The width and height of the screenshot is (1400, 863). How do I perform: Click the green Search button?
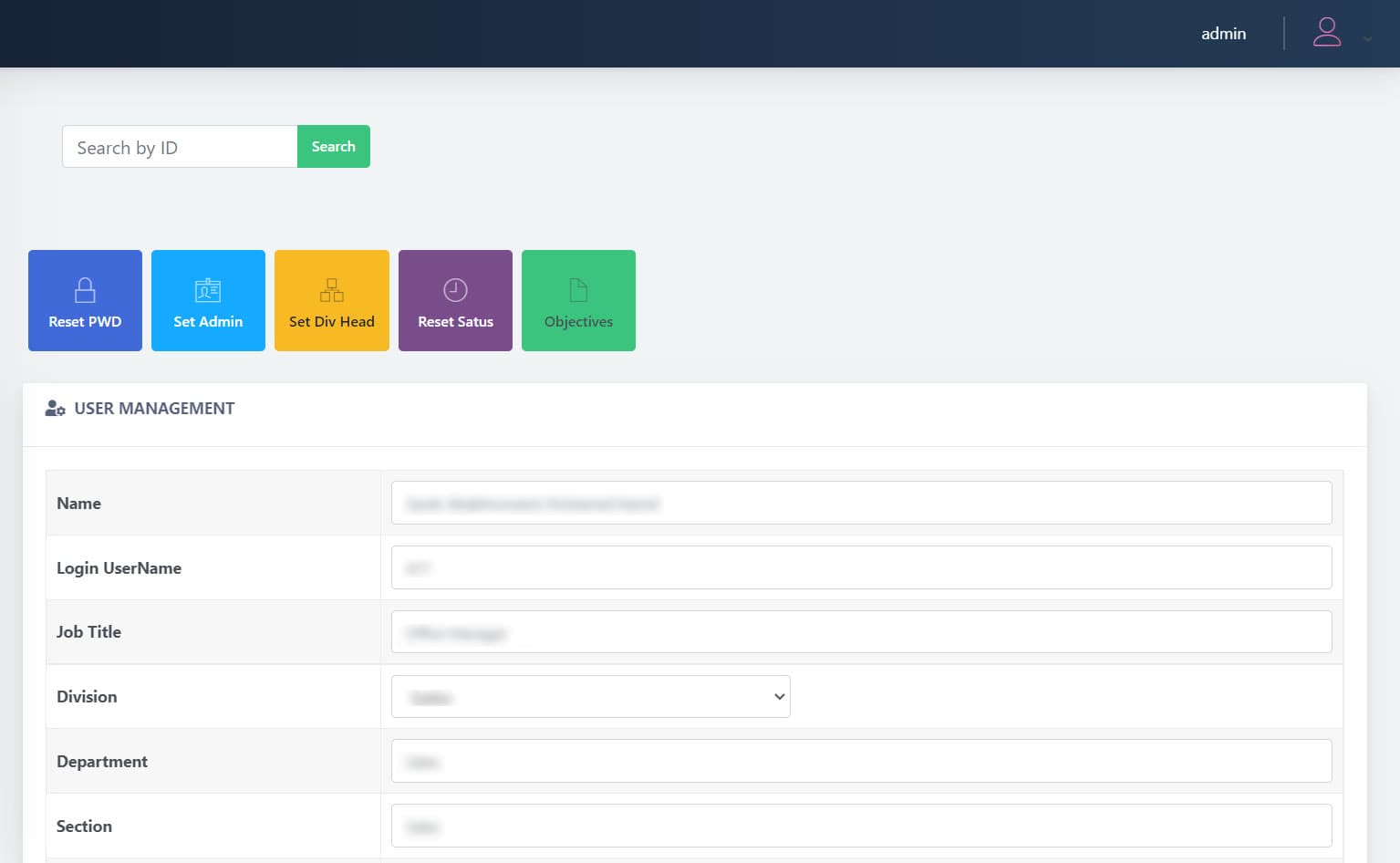334,147
